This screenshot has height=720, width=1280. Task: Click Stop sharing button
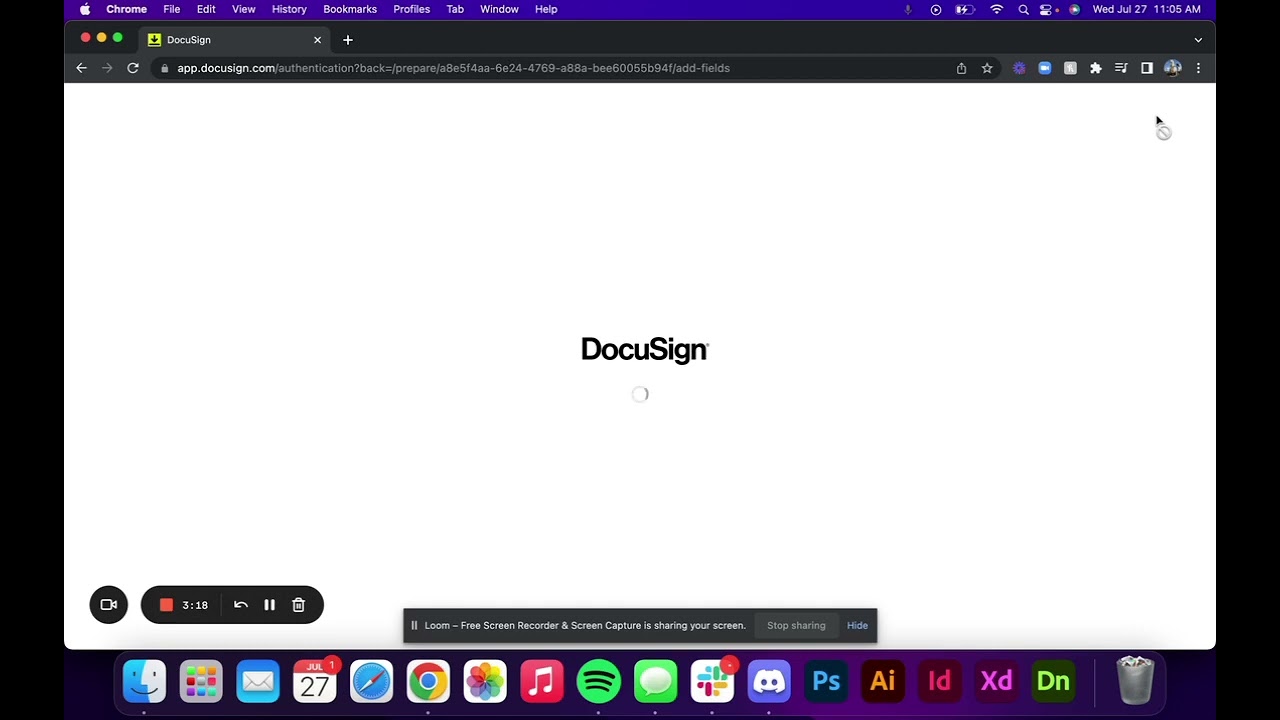[x=796, y=626]
